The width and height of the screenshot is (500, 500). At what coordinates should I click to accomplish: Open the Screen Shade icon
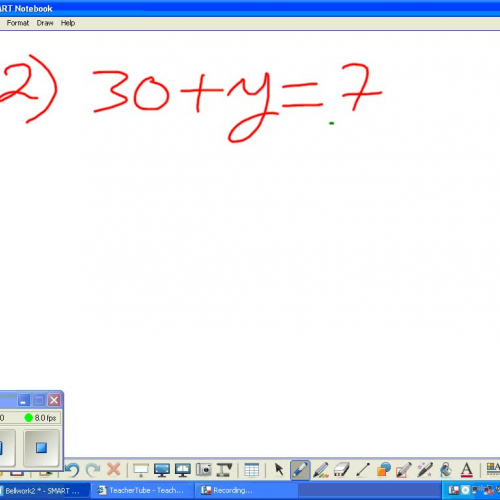click(141, 470)
